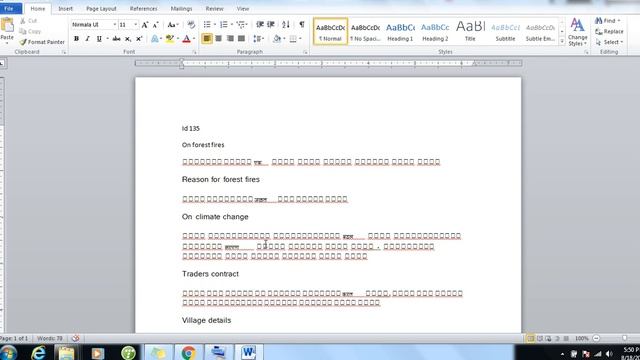Toggle Show/Hide paragraph marks
This screenshot has height=360, width=640.
(302, 25)
